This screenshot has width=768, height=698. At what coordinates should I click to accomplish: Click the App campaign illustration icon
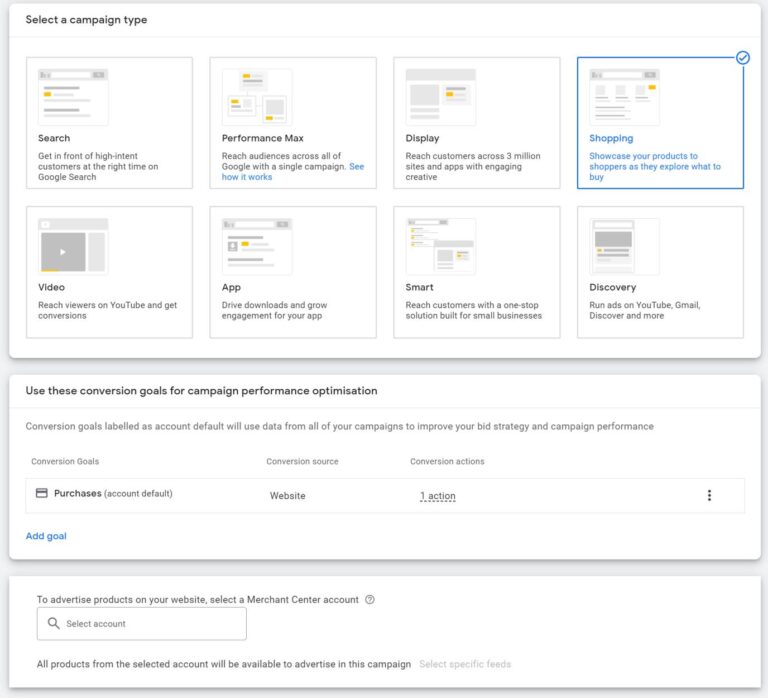point(257,246)
